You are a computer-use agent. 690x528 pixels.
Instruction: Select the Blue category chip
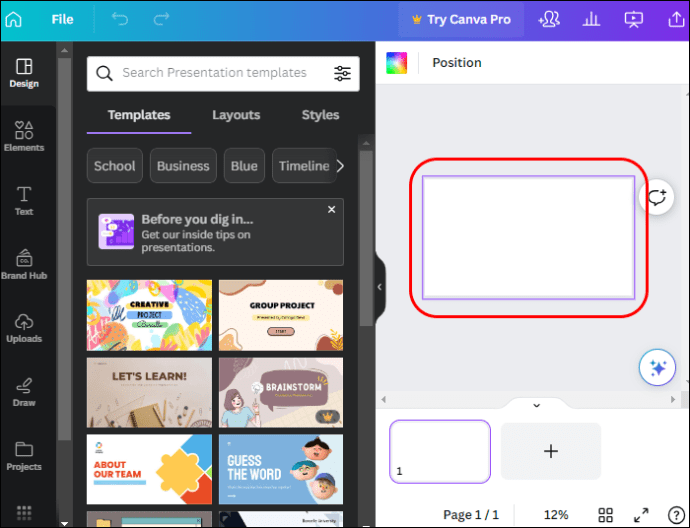pos(244,166)
